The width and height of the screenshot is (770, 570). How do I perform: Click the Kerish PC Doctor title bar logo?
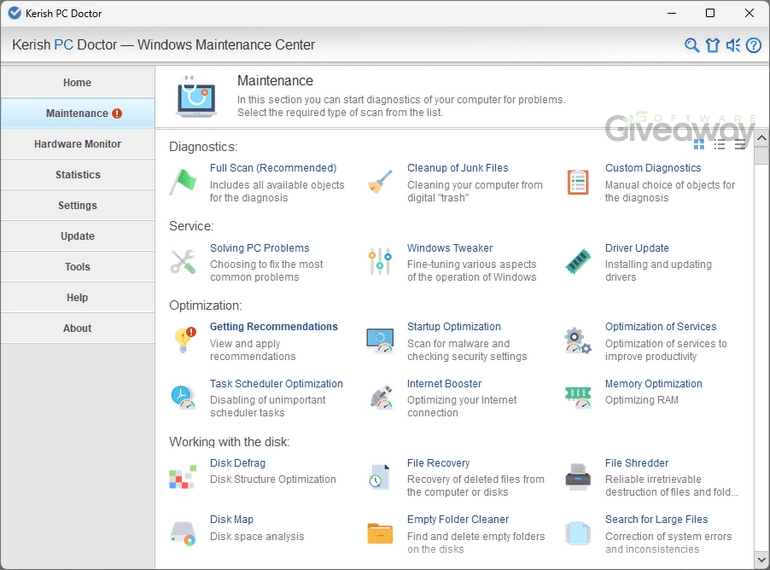[x=14, y=13]
